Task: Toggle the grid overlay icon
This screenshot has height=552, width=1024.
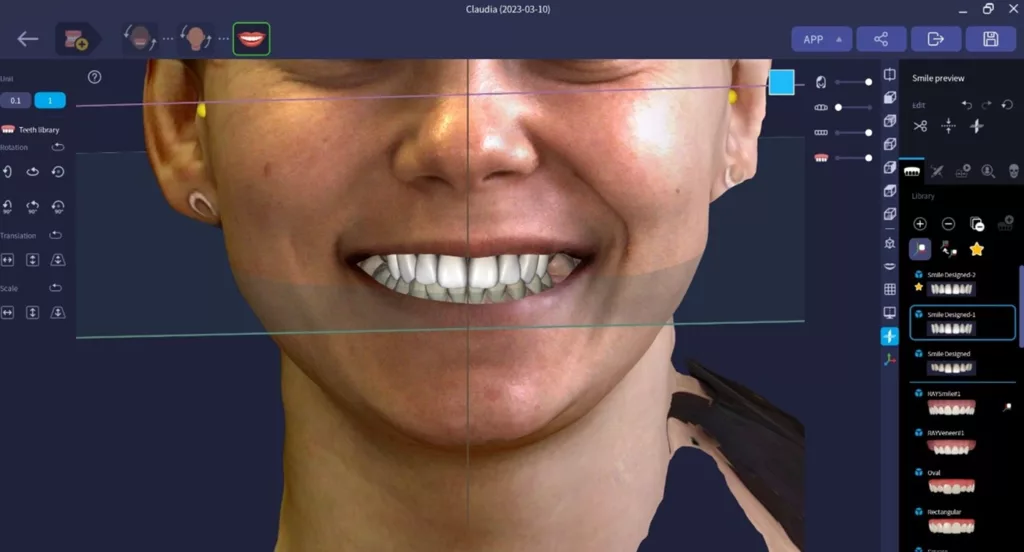Action: click(x=889, y=289)
